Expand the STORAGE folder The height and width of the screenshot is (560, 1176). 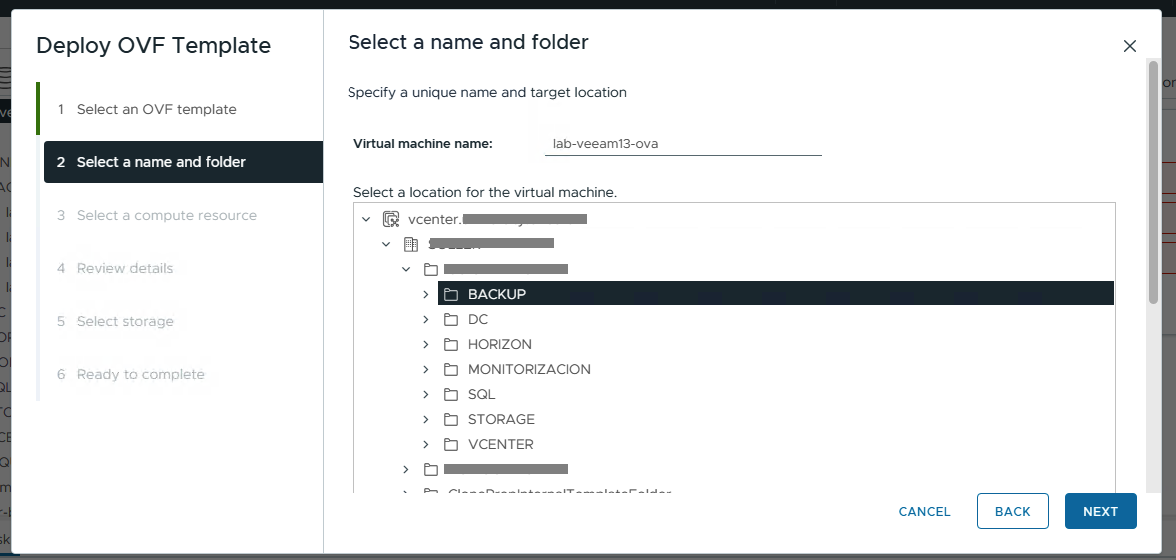(x=426, y=419)
